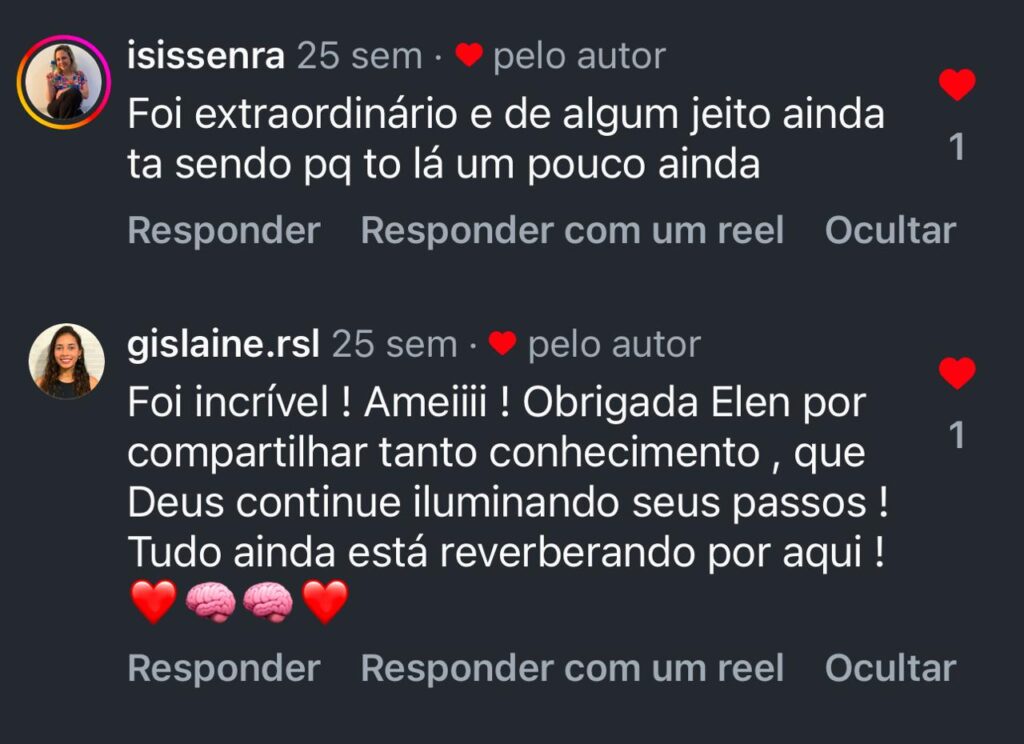Tap the isissenra username
Viewport: 1024px width, 744px height.
click(206, 56)
